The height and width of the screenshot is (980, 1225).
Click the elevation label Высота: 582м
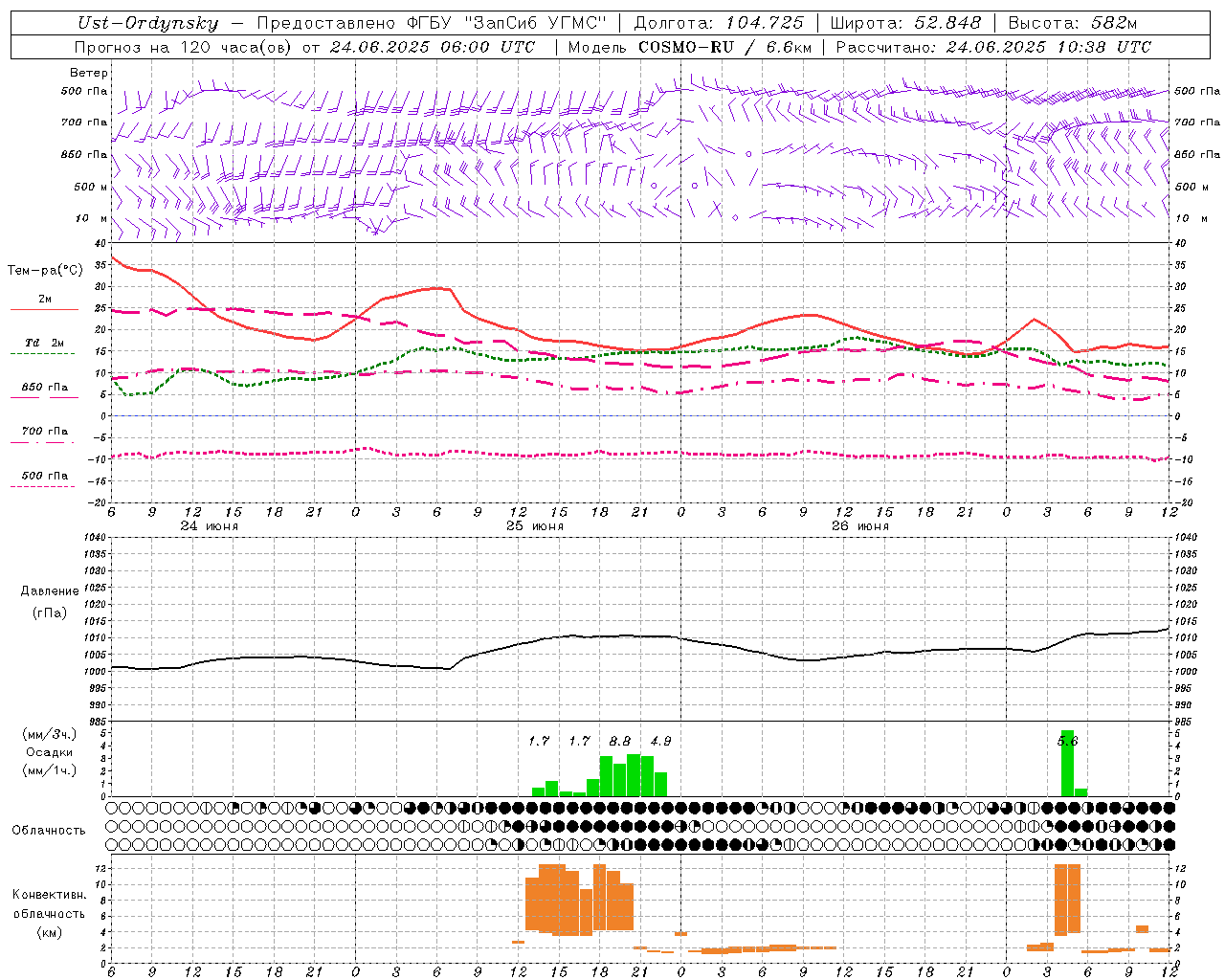(x=1073, y=23)
